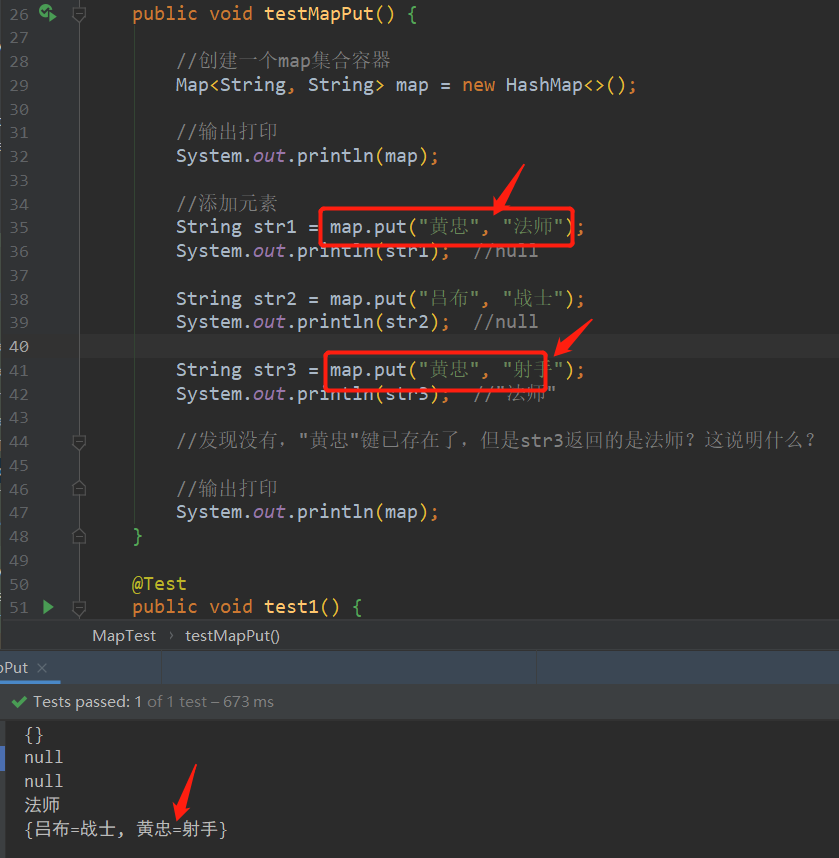Click line number 35 in the gutter

(19, 228)
